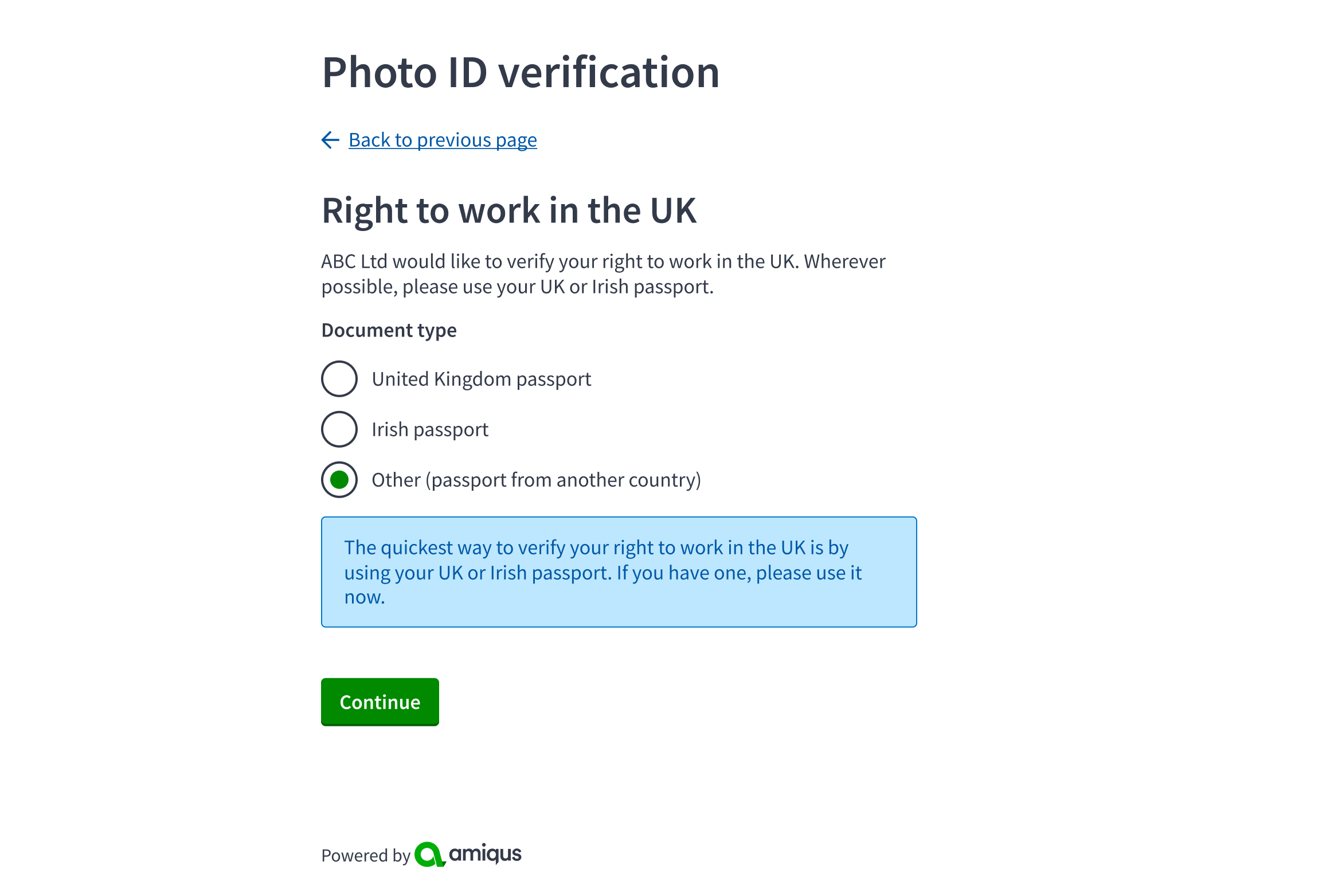Click the ABC Ltd introduction paragraph

click(x=603, y=274)
